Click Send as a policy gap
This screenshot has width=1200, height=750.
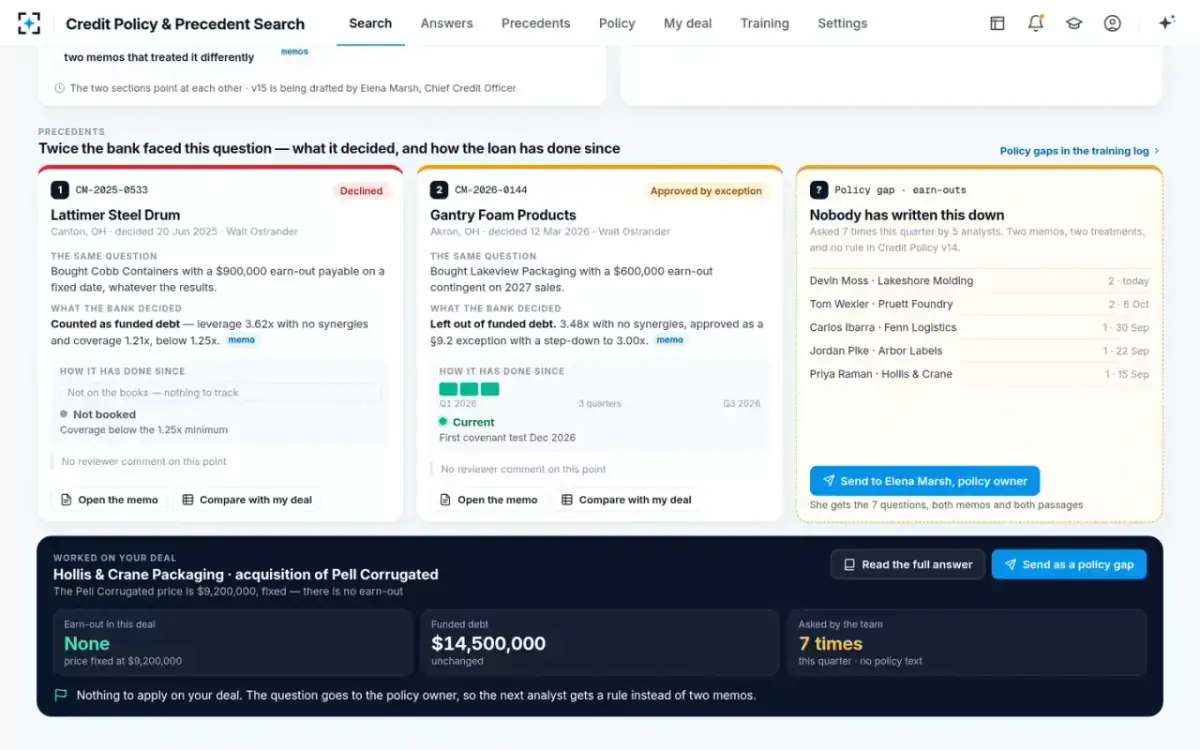pyautogui.click(x=1069, y=564)
